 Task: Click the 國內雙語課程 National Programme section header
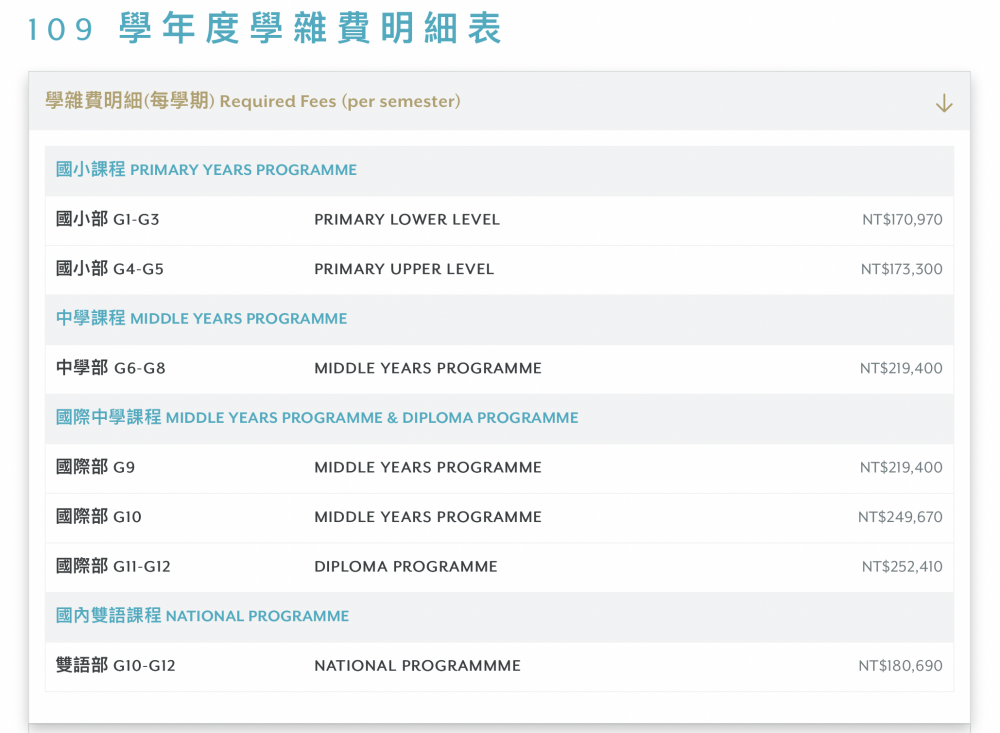tap(202, 616)
